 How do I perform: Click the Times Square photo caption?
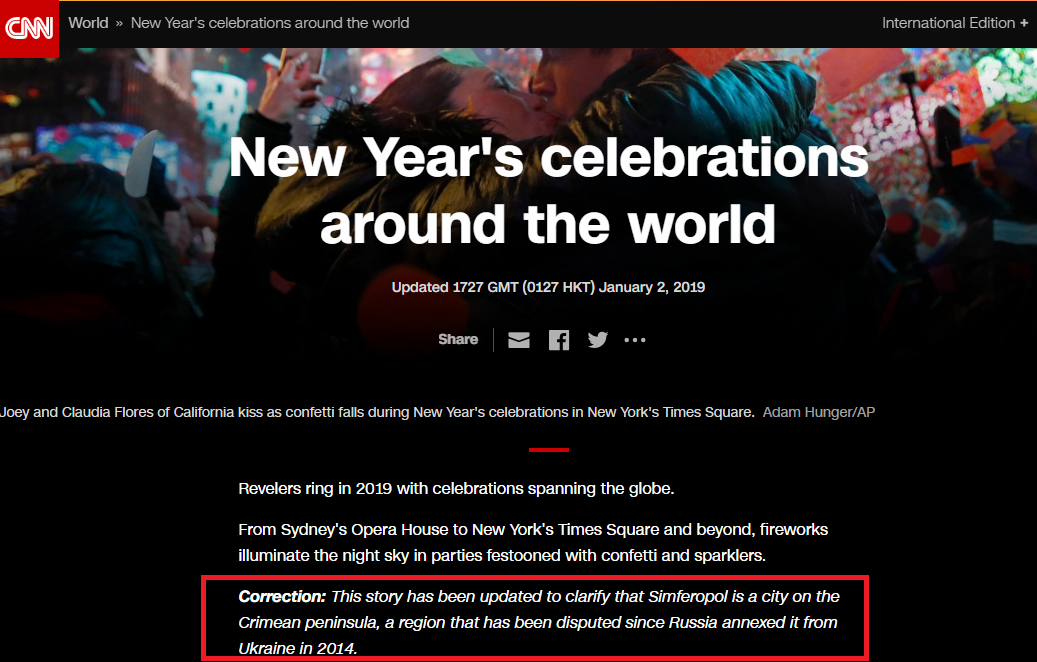click(377, 412)
